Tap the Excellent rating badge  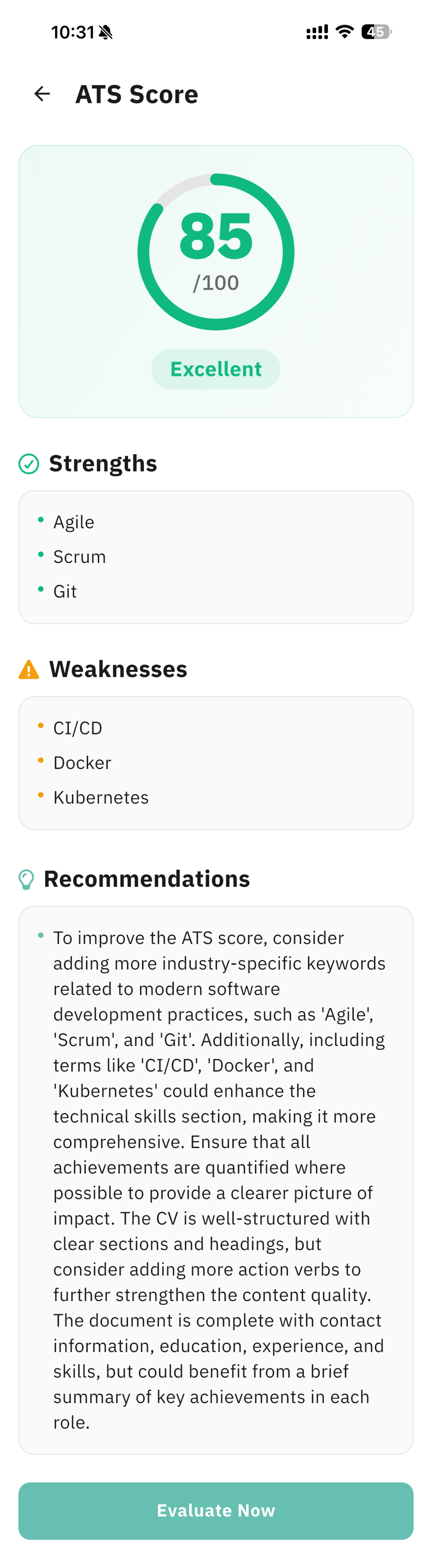point(216,369)
